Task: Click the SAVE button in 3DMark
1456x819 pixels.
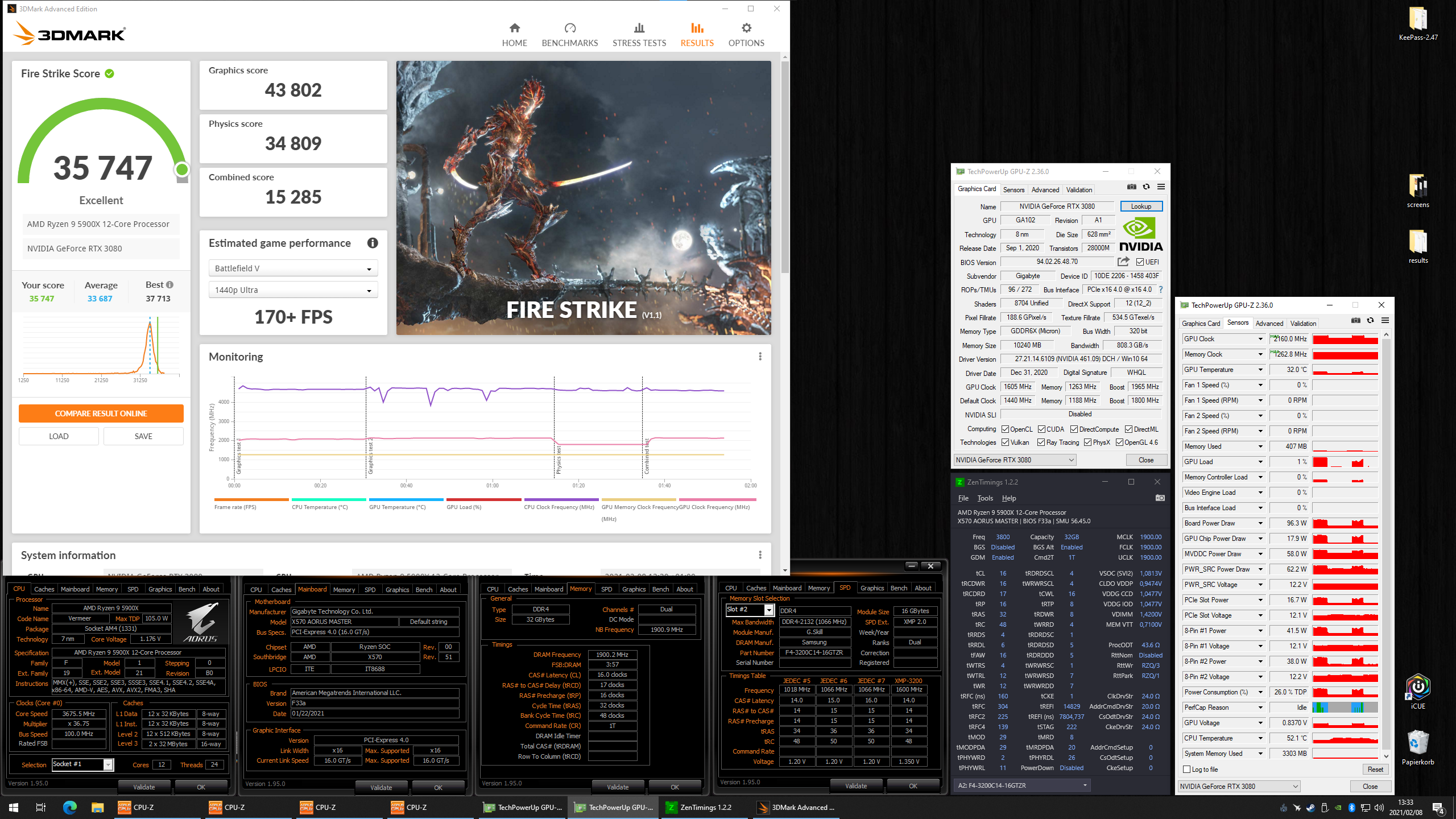Action: click(143, 436)
